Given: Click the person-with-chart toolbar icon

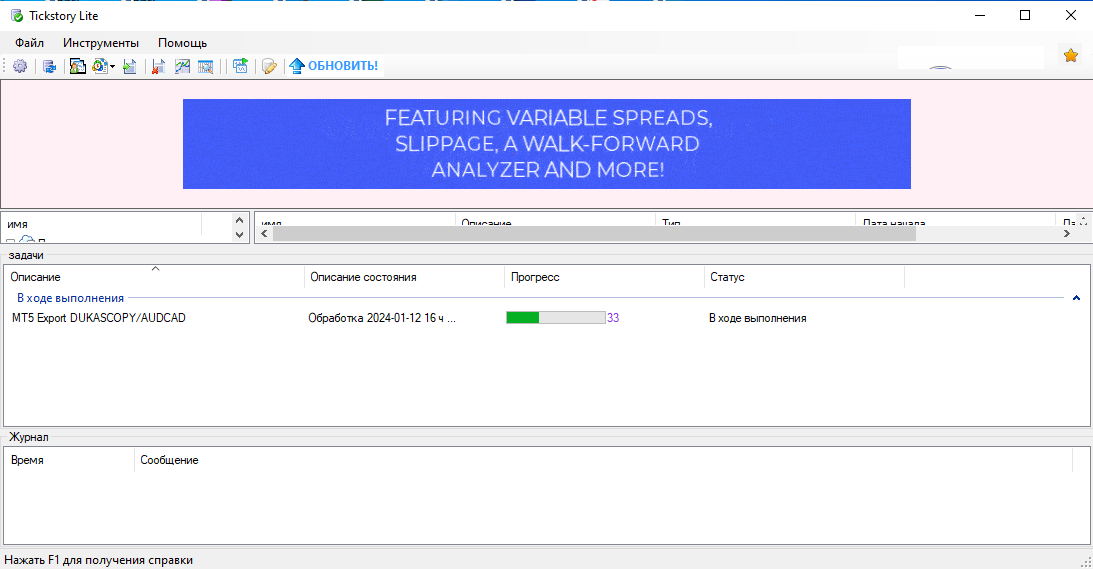Looking at the screenshot, I should (x=77, y=66).
